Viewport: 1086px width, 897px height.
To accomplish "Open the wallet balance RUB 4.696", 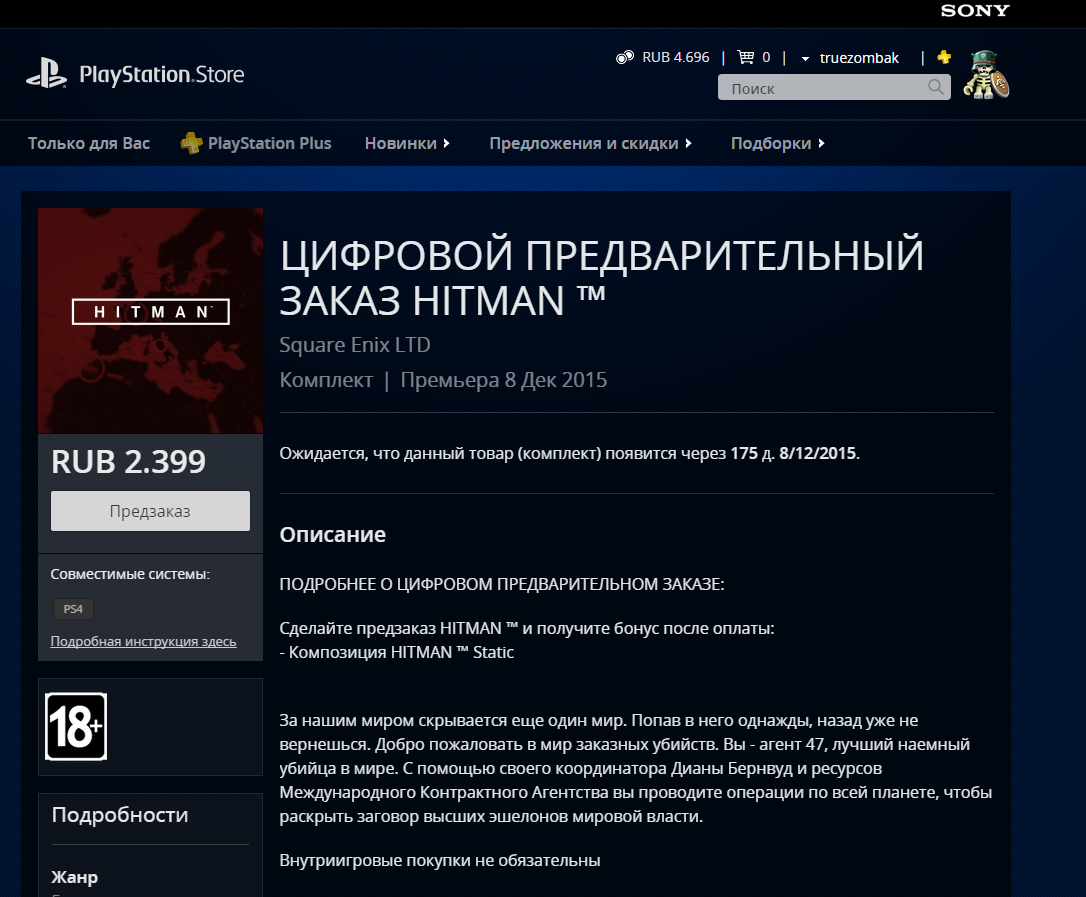I will pyautogui.click(x=663, y=57).
